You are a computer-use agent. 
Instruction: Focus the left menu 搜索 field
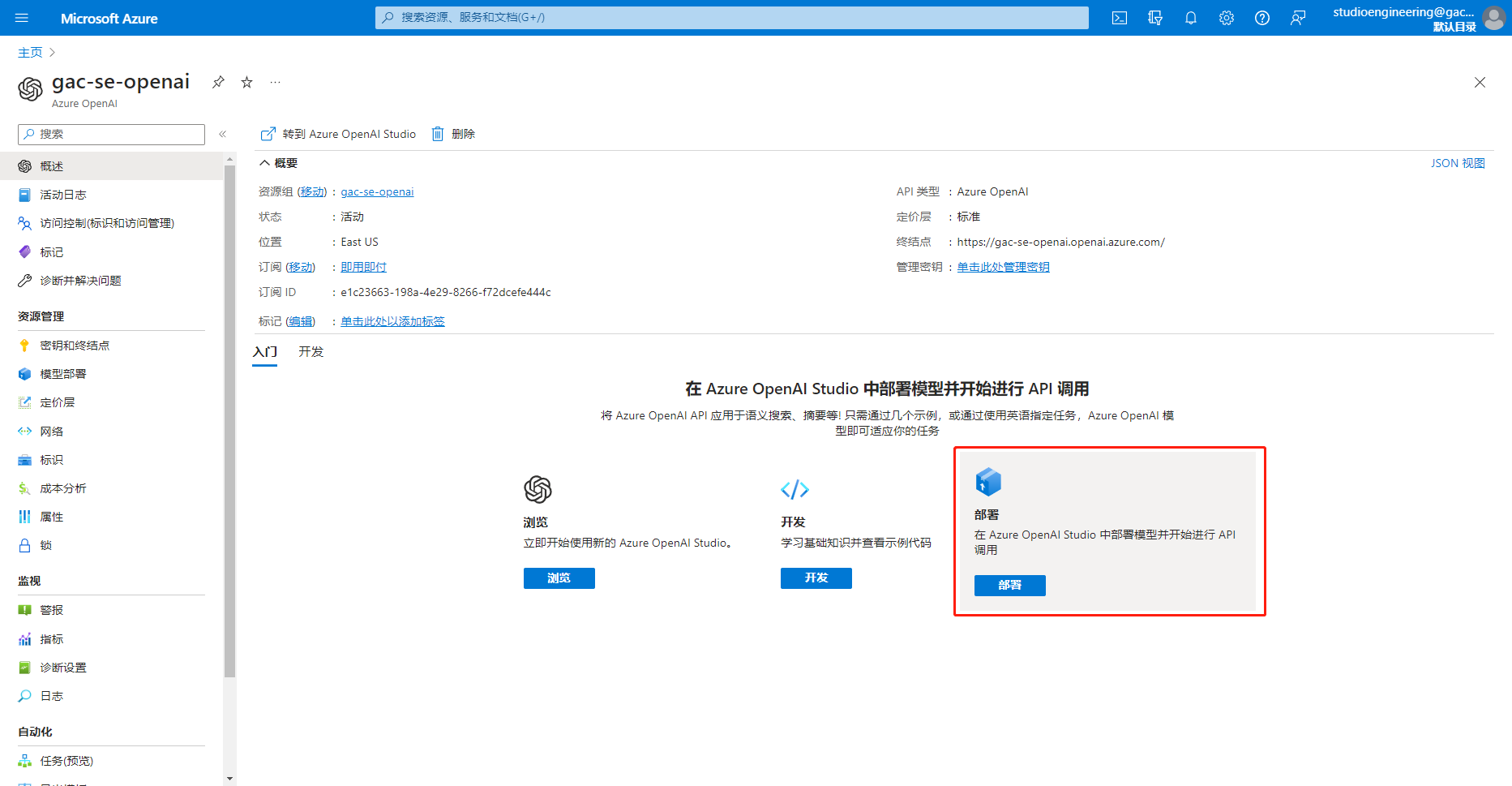(111, 135)
